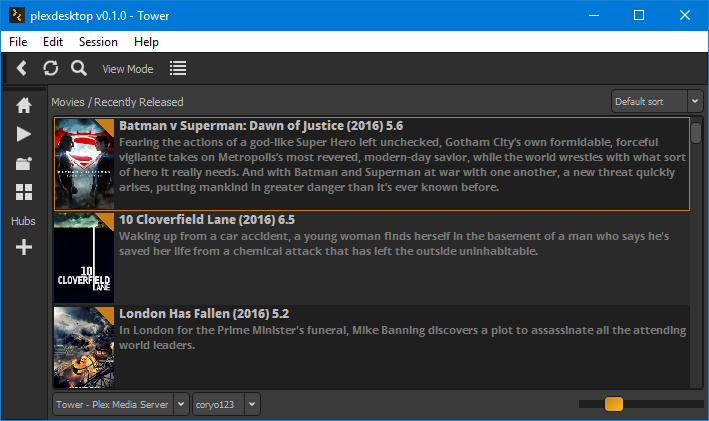Expand the coryo123 user dropdown
The width and height of the screenshot is (709, 421).
226,404
